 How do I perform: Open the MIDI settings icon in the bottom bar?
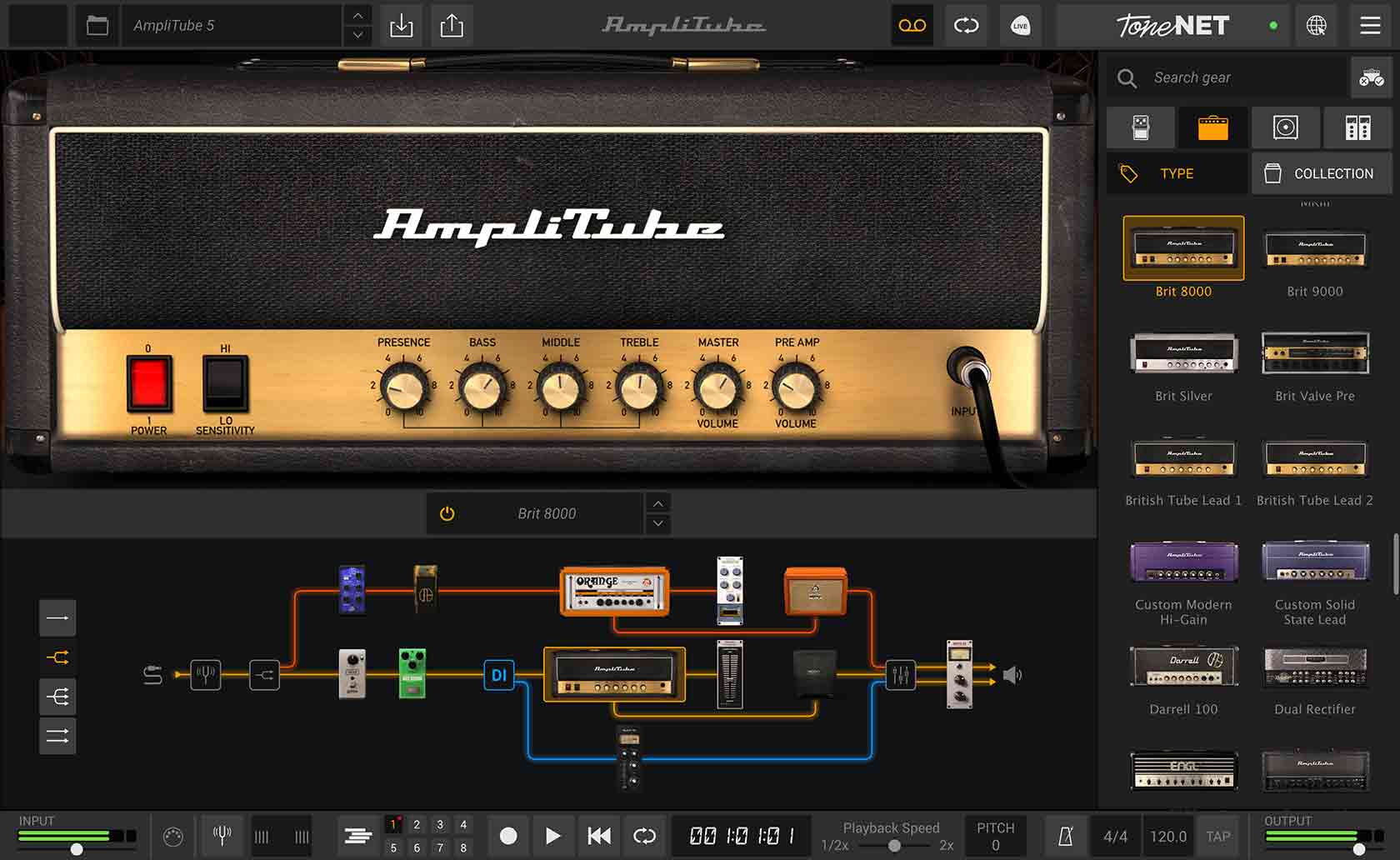tap(175, 836)
